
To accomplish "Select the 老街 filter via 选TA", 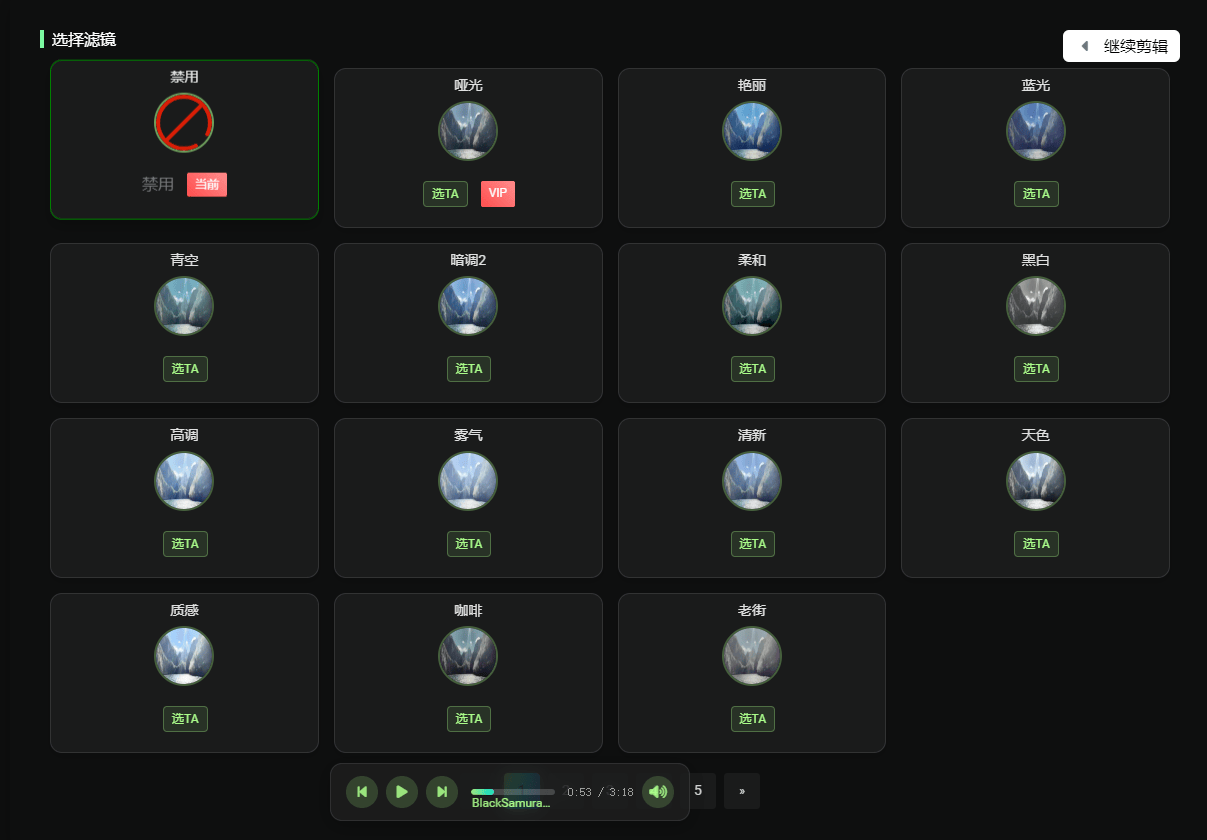I will click(x=752, y=719).
